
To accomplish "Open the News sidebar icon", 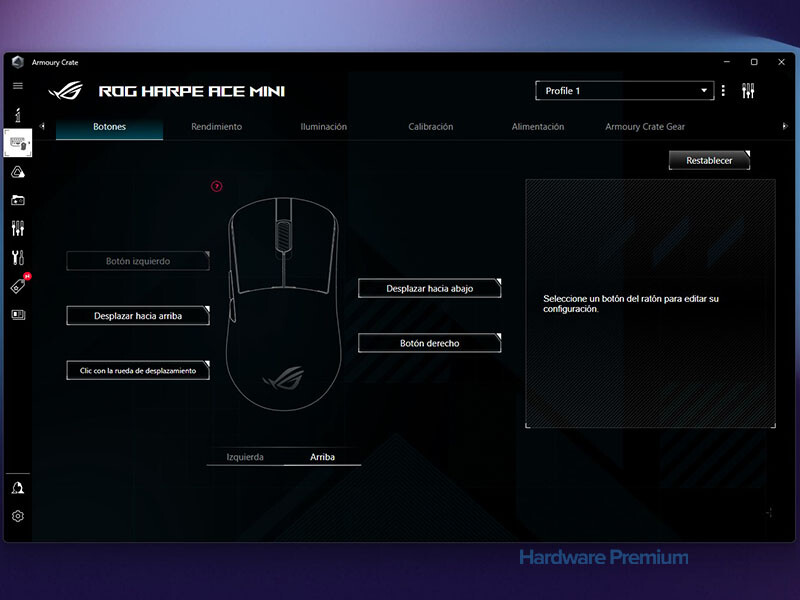I will [x=18, y=314].
